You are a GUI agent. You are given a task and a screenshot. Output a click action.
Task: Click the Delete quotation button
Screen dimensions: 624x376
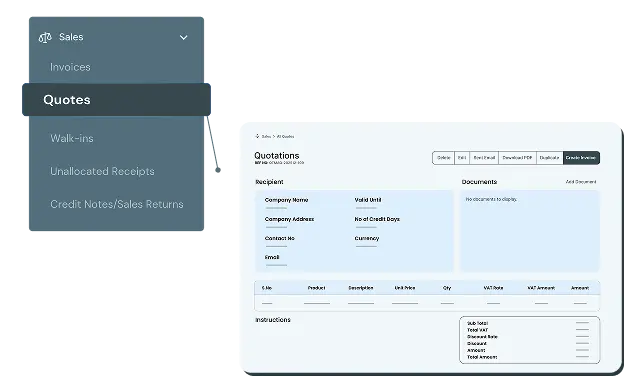[x=443, y=158]
